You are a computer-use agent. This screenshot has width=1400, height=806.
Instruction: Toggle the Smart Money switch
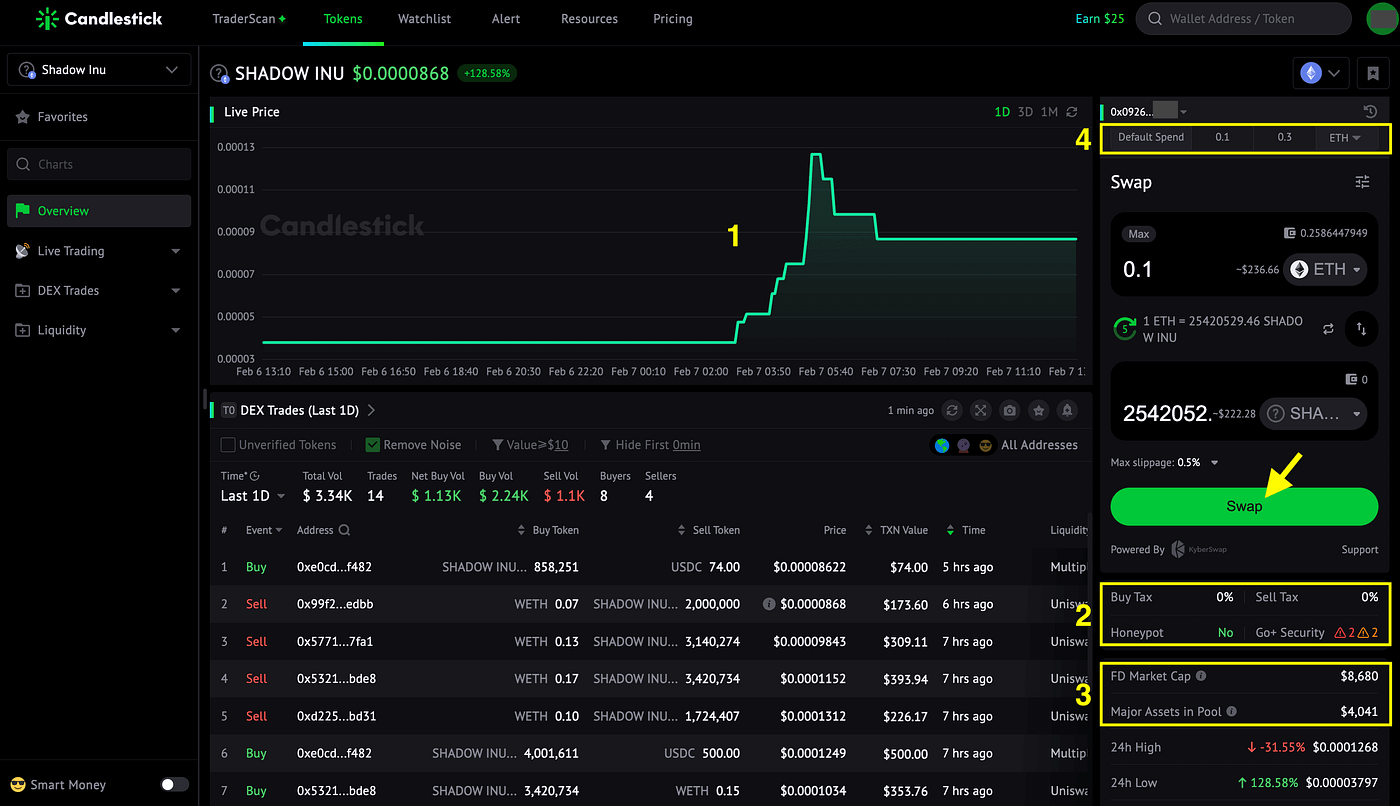174,785
